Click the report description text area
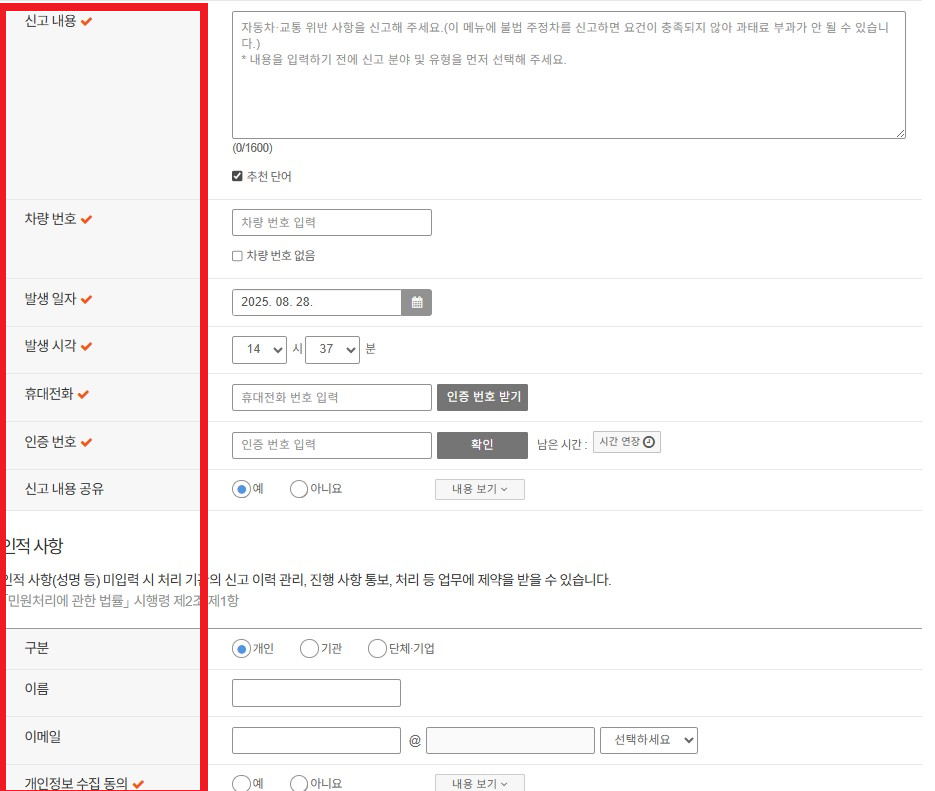Image resolution: width=935 pixels, height=791 pixels. pyautogui.click(x=569, y=73)
